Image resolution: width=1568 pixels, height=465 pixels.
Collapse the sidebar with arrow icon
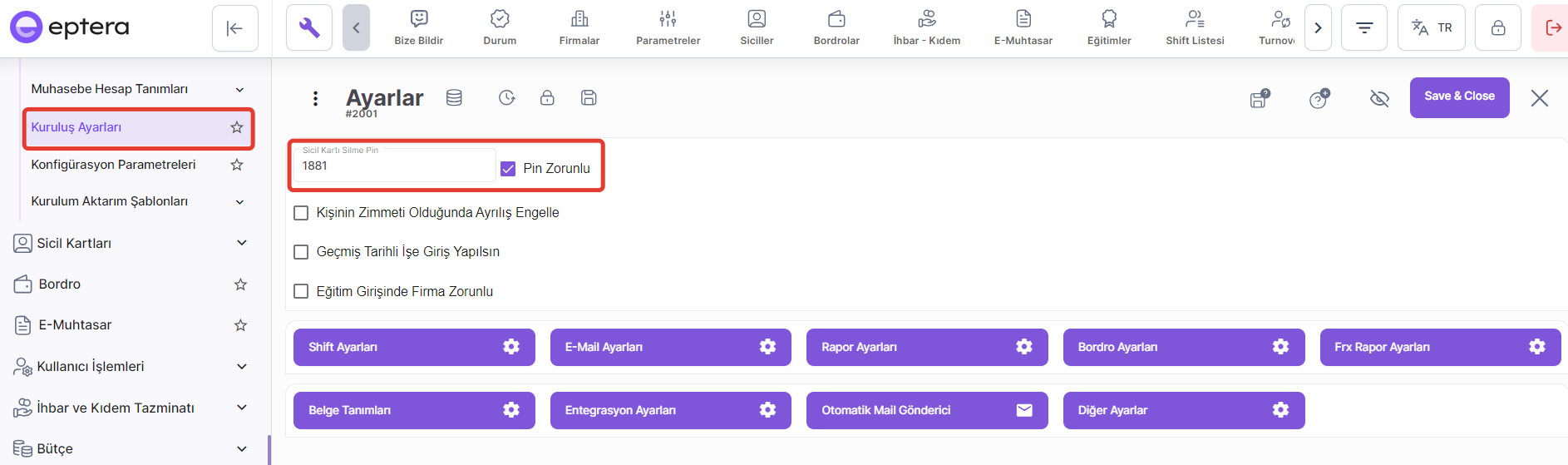(234, 28)
